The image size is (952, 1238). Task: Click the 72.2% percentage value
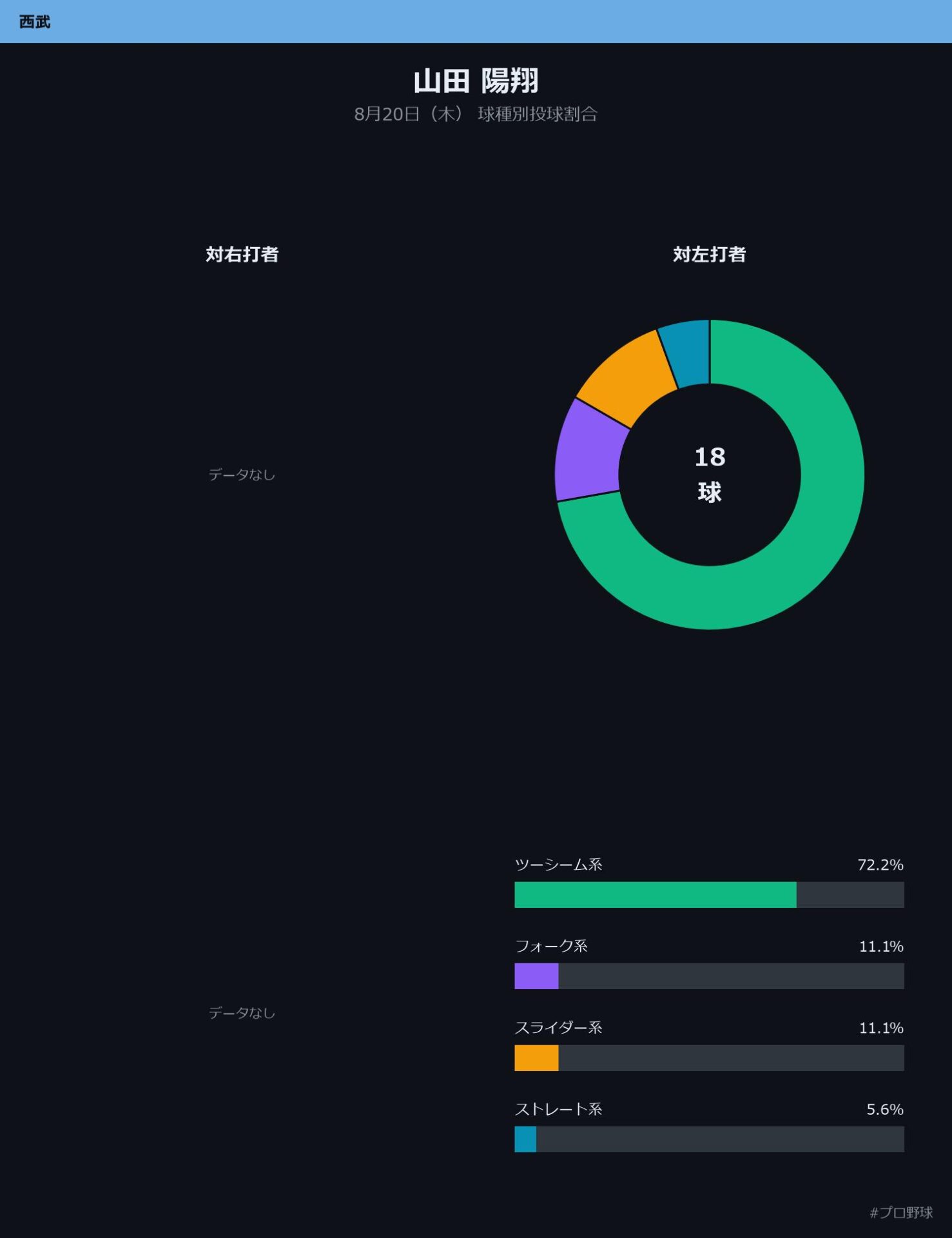[x=880, y=865]
